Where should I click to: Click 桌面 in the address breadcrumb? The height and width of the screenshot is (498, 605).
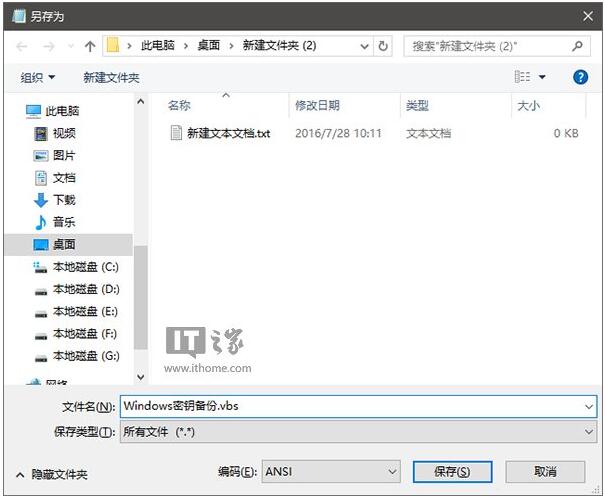pos(207,46)
